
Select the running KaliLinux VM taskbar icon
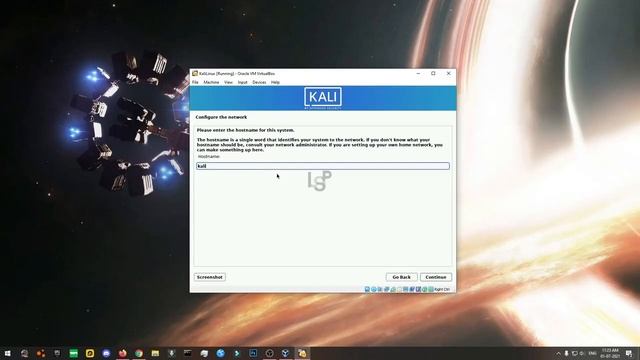coord(302,353)
